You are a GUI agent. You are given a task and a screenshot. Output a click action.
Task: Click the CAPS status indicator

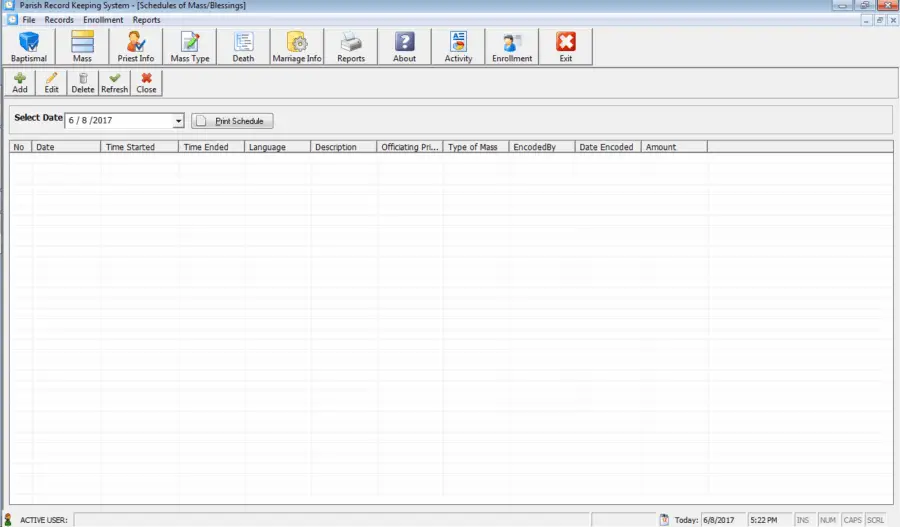click(x=852, y=520)
